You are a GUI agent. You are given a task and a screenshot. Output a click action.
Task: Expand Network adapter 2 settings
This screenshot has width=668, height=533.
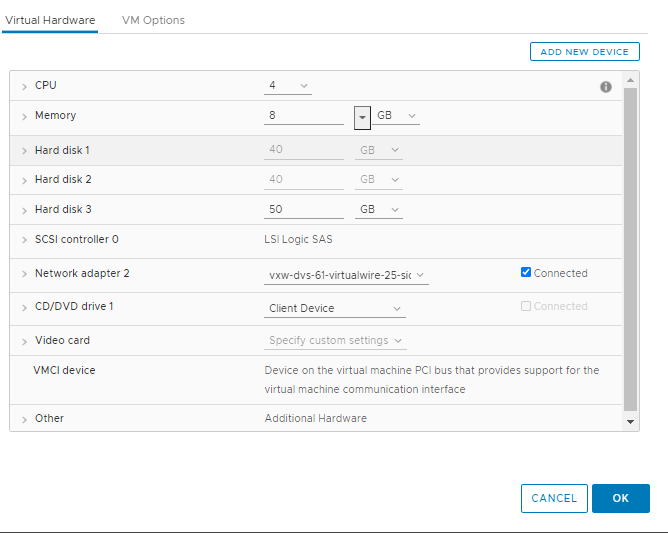[24, 274]
